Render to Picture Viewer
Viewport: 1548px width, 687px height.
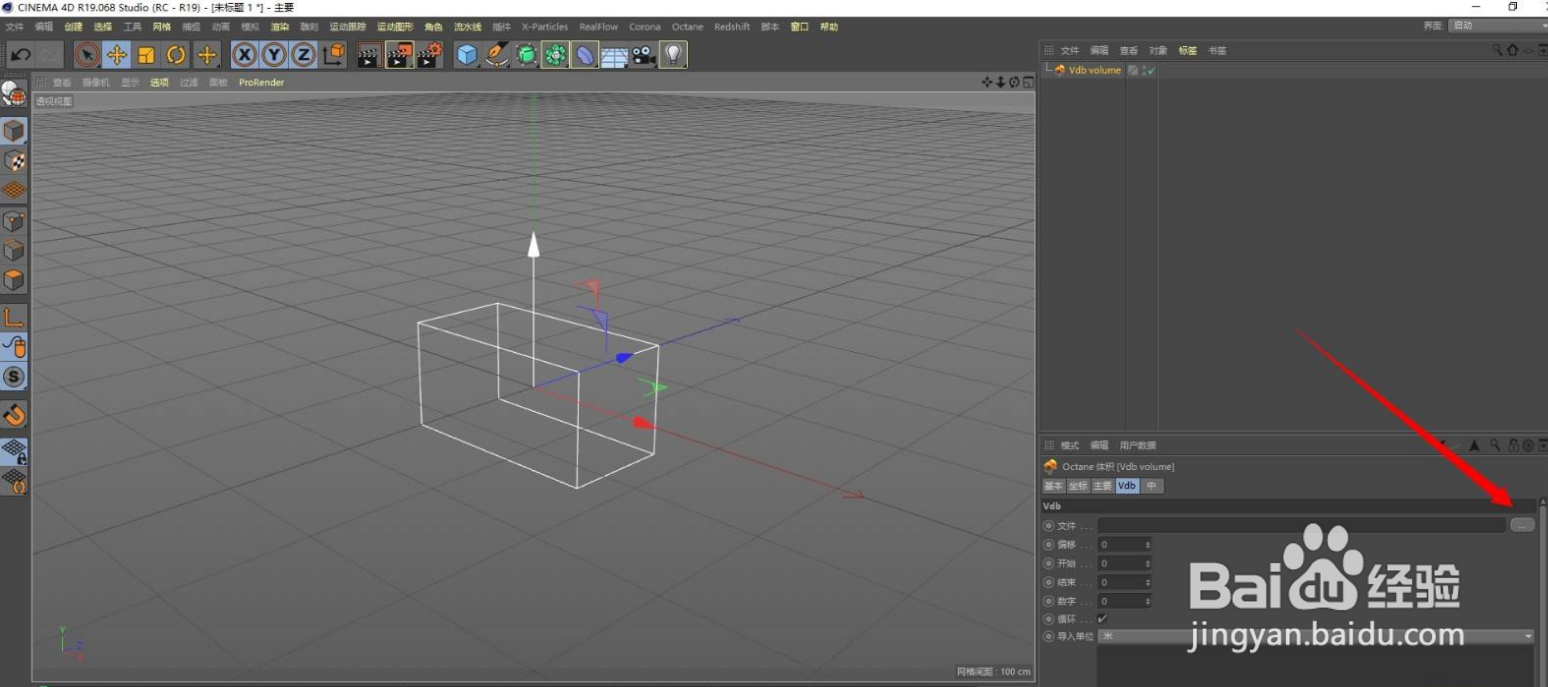[x=399, y=55]
